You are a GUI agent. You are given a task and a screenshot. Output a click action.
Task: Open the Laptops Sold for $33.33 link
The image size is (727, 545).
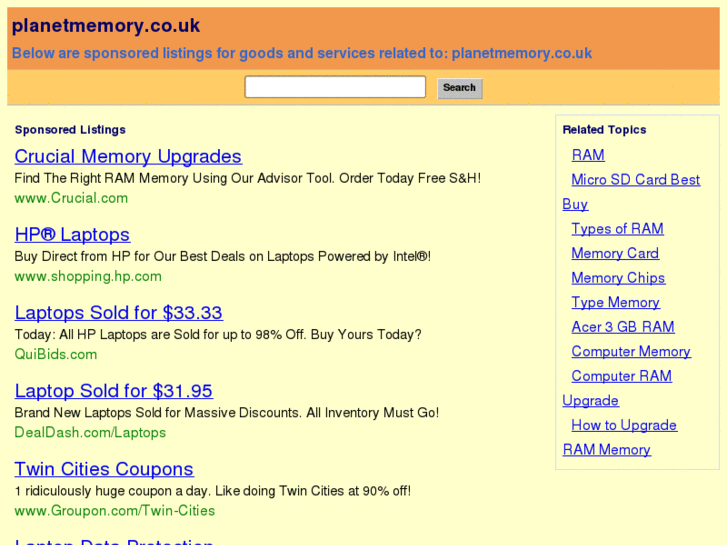119,313
